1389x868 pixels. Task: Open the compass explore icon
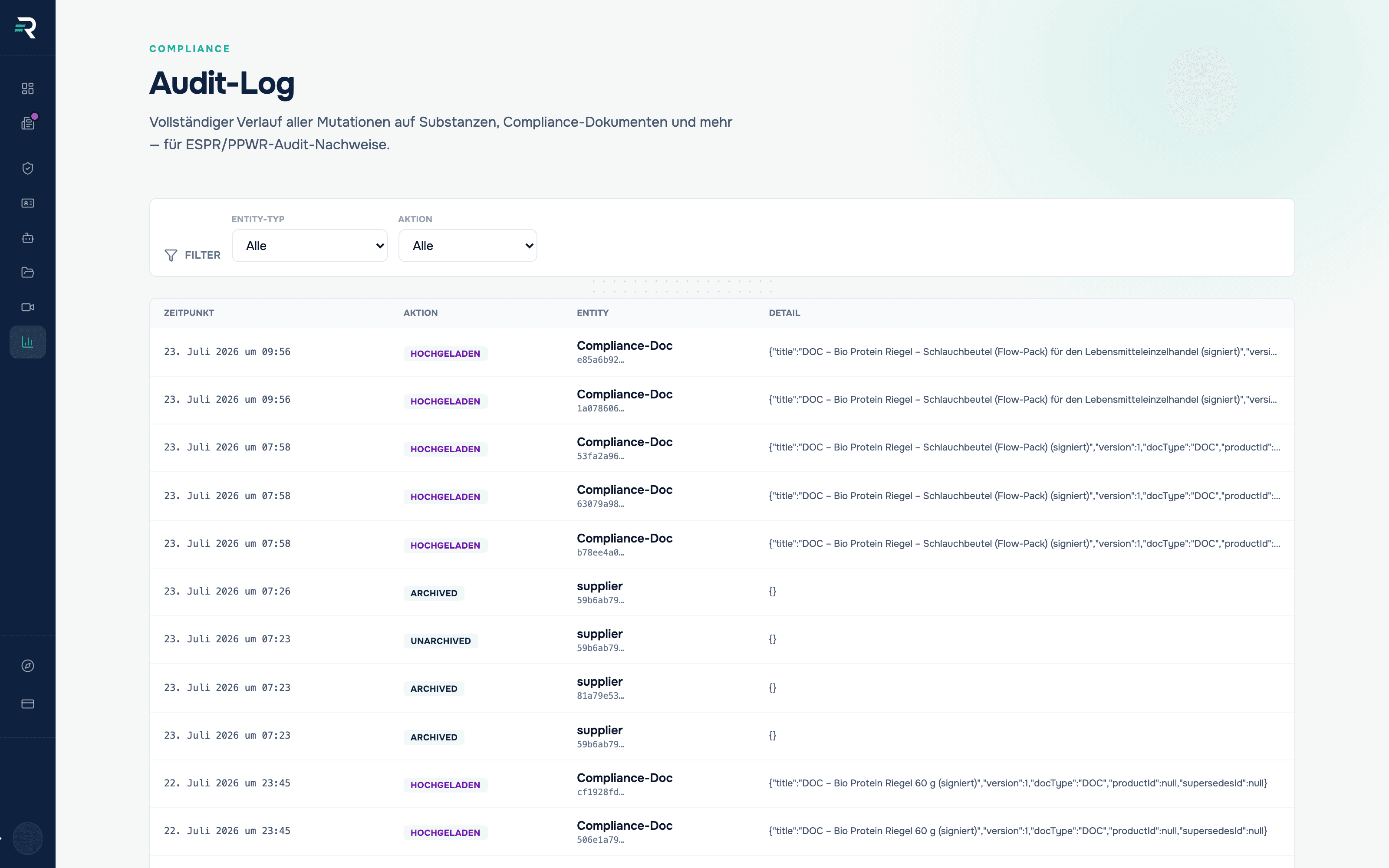click(x=27, y=666)
